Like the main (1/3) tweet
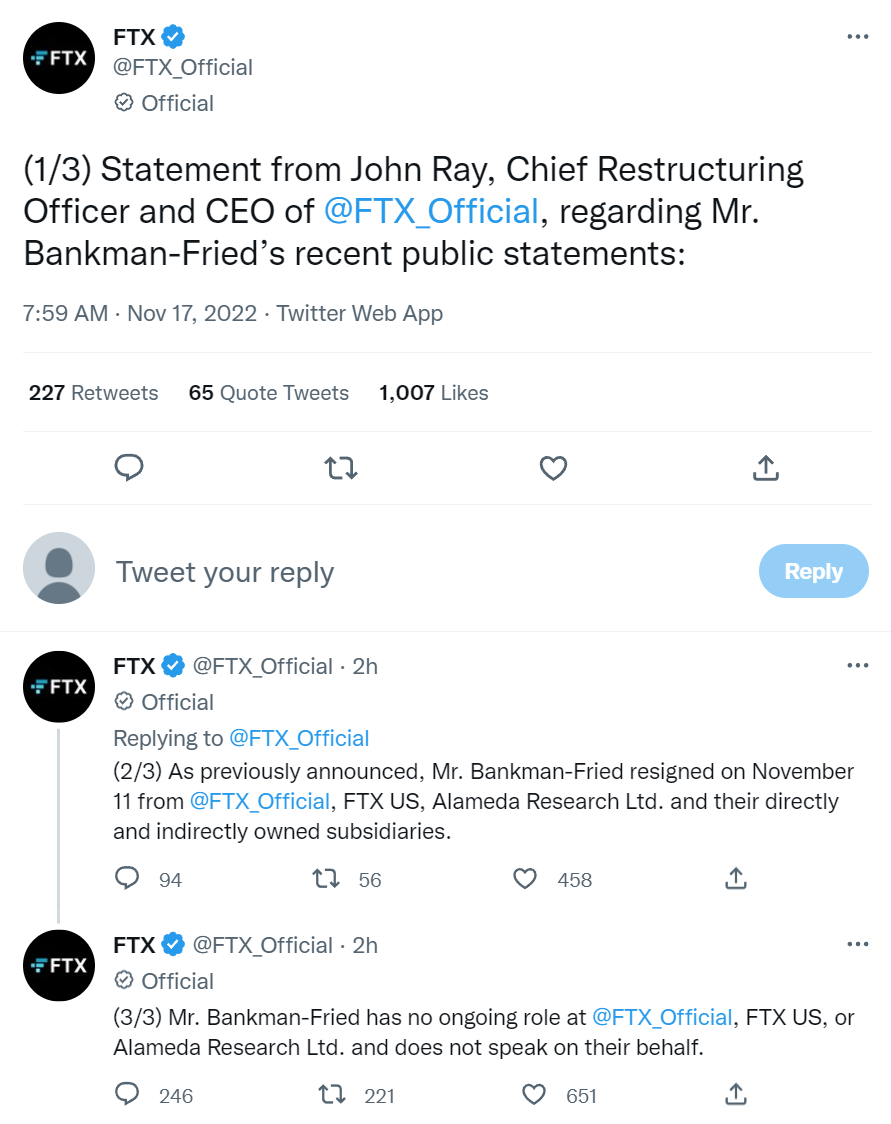Screen dimensions: 891x1124 coord(553,468)
